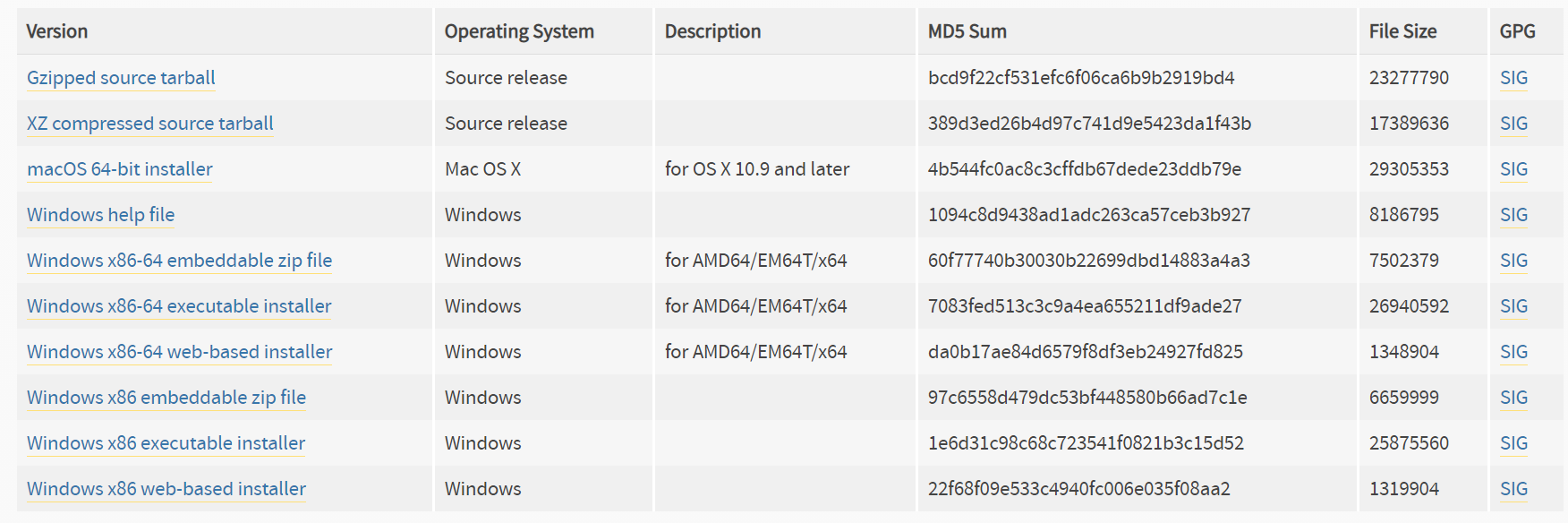Open SIG for Windows x86 executable installer
1568x523 pixels.
1513,443
